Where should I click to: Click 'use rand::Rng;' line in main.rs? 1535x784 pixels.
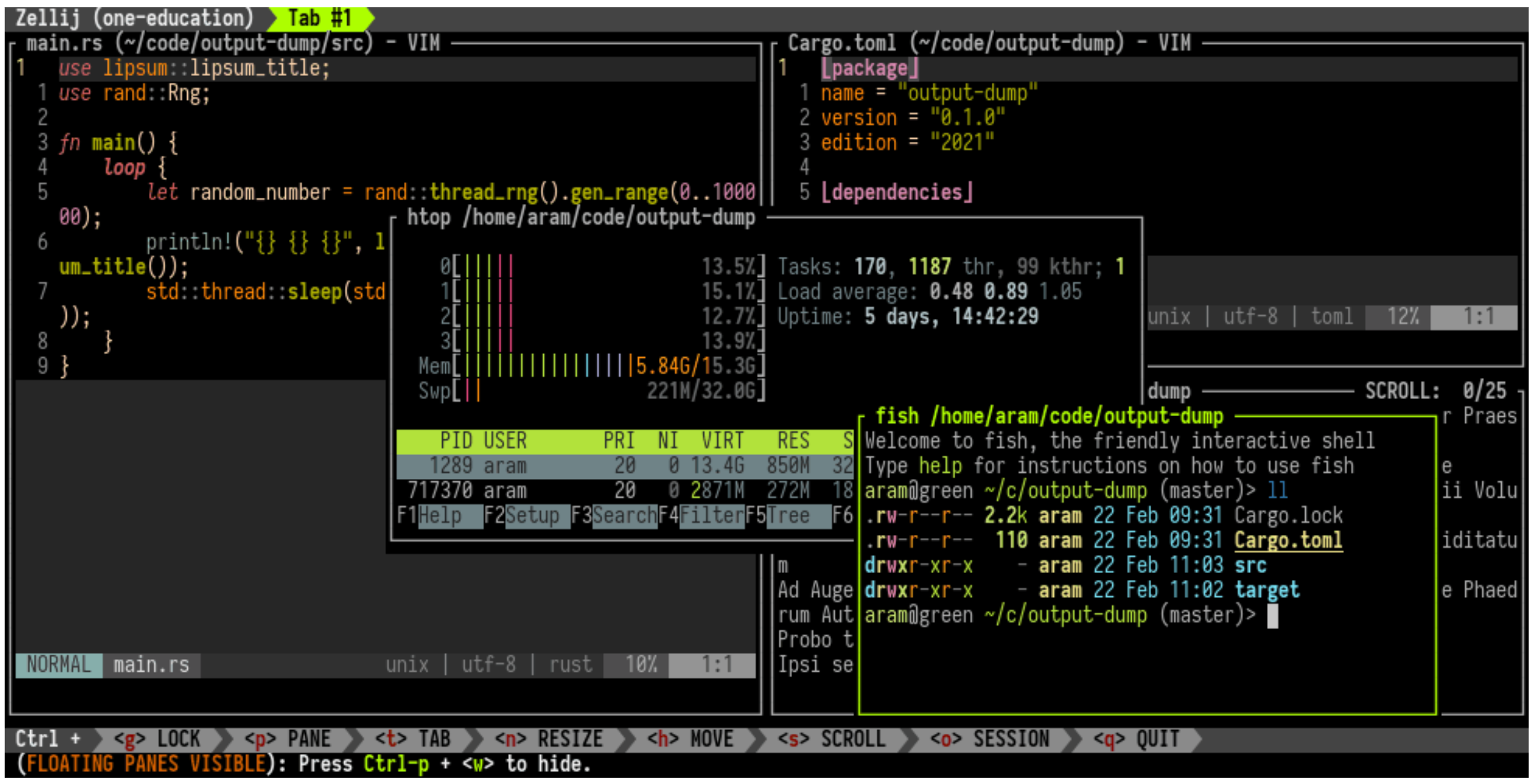click(x=134, y=94)
